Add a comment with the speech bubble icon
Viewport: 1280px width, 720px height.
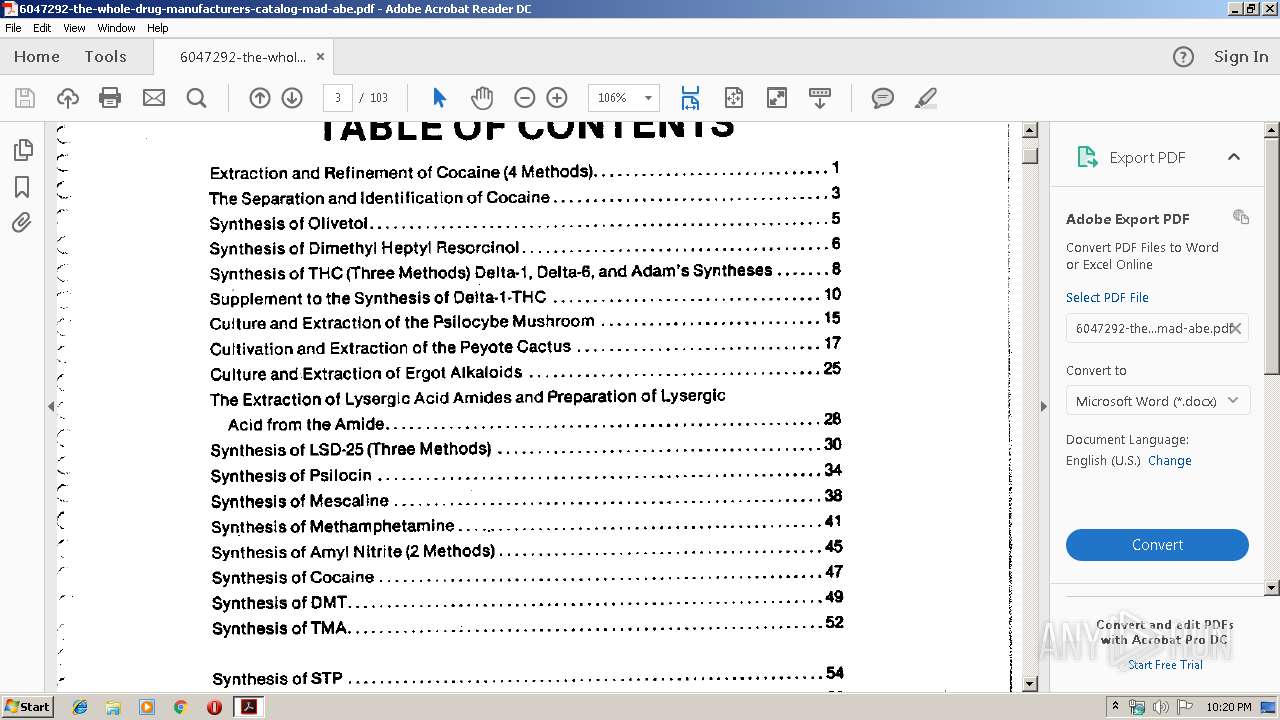click(883, 98)
